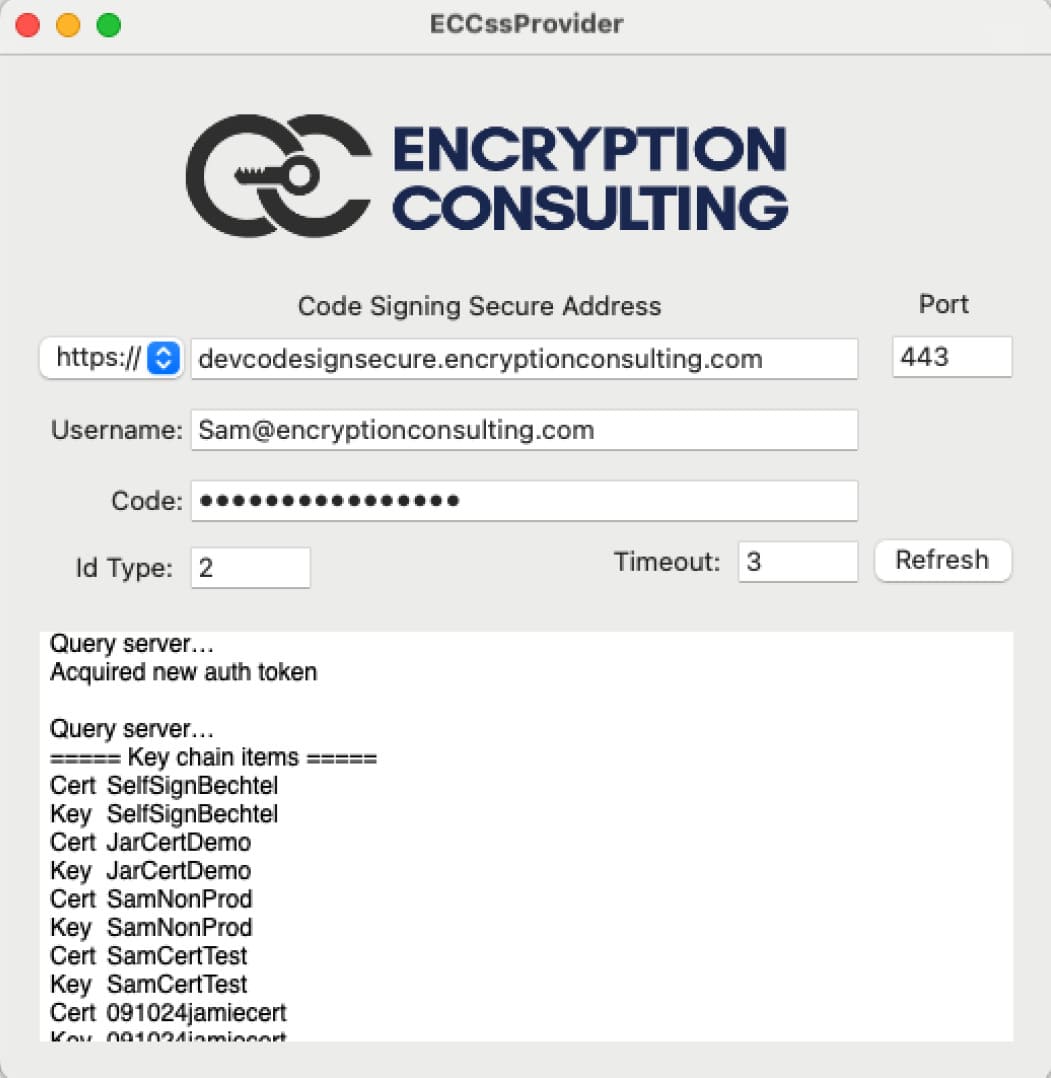
Task: Click the Encryption Consulting wordmark text
Action: (590, 178)
